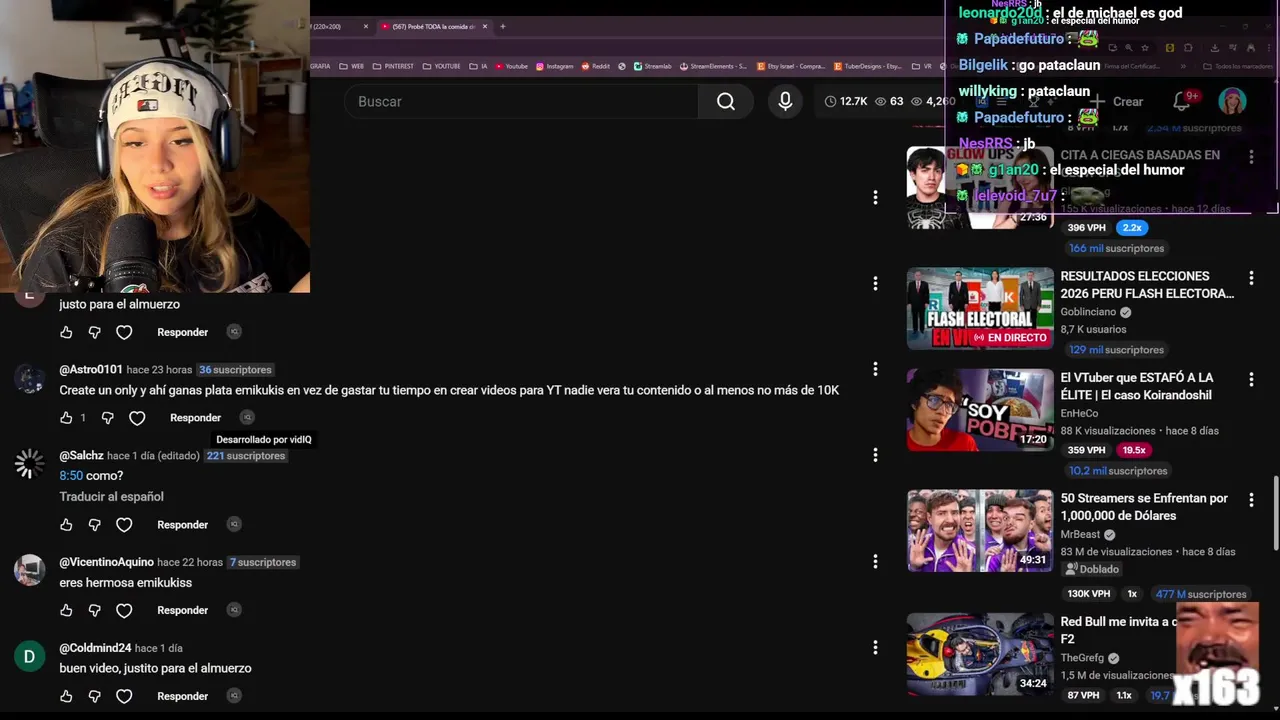Open the notifications bell

tap(1181, 101)
